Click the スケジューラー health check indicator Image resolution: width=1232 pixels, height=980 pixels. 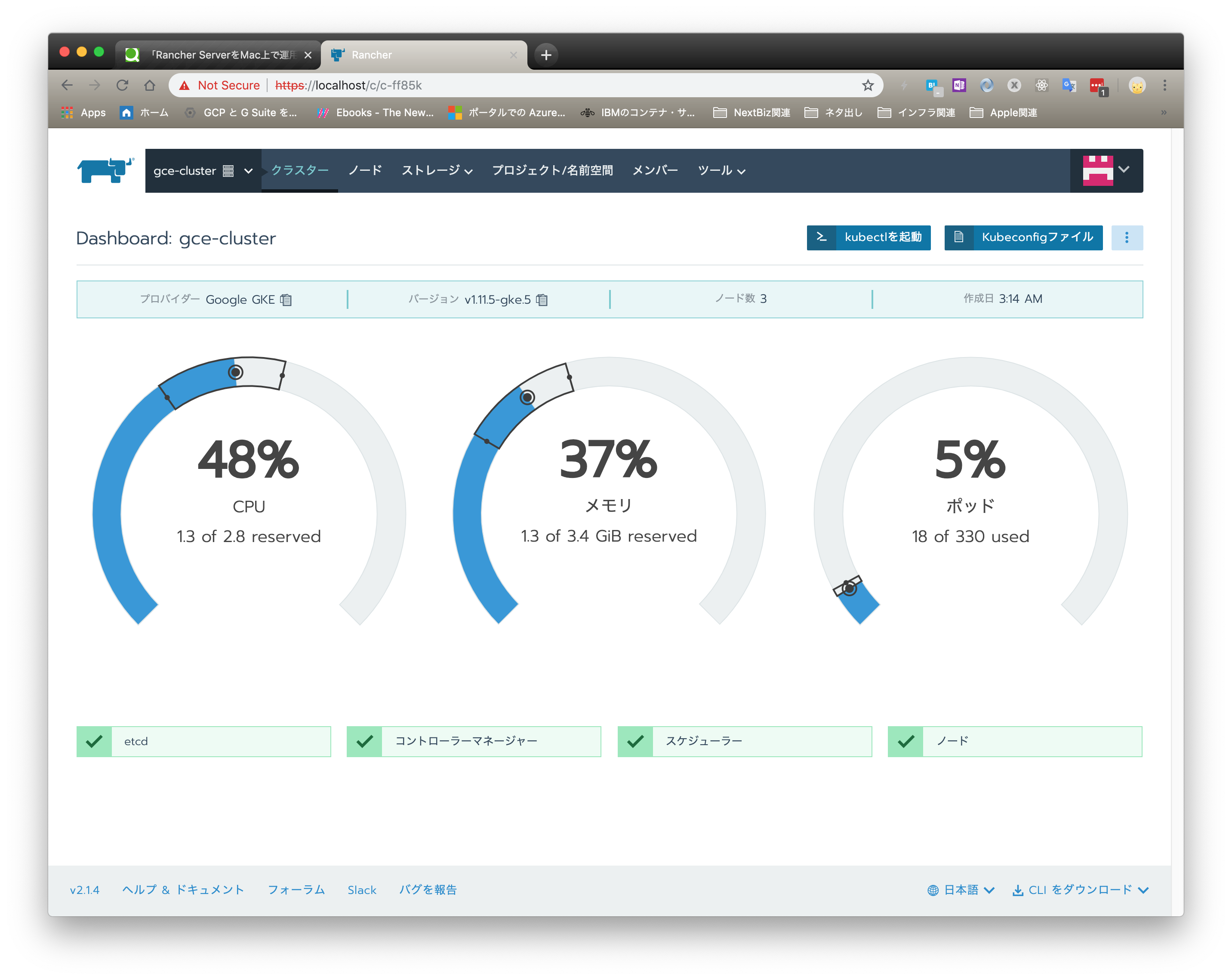[635, 741]
